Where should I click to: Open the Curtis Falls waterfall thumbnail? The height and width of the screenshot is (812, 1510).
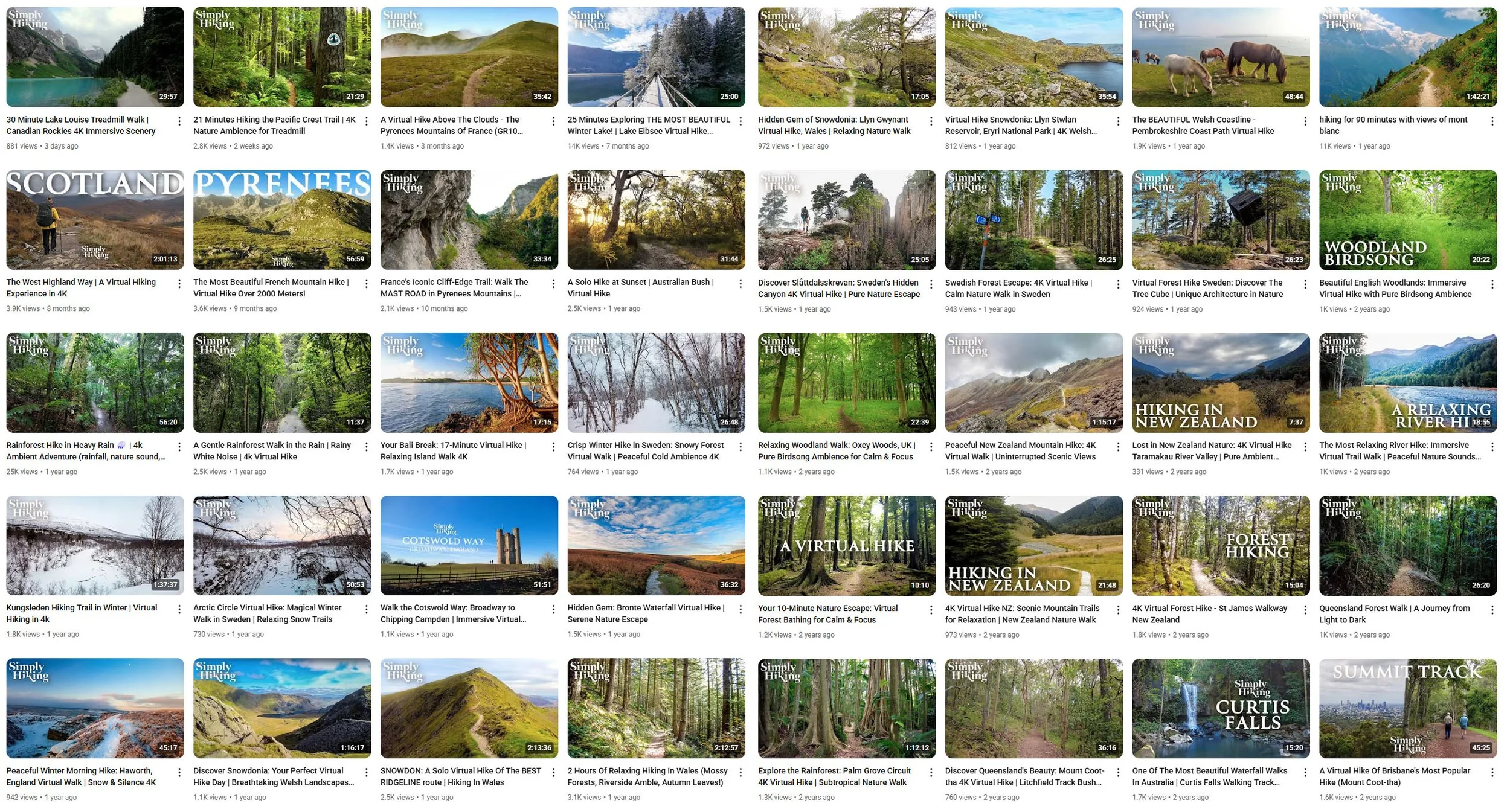1221,708
